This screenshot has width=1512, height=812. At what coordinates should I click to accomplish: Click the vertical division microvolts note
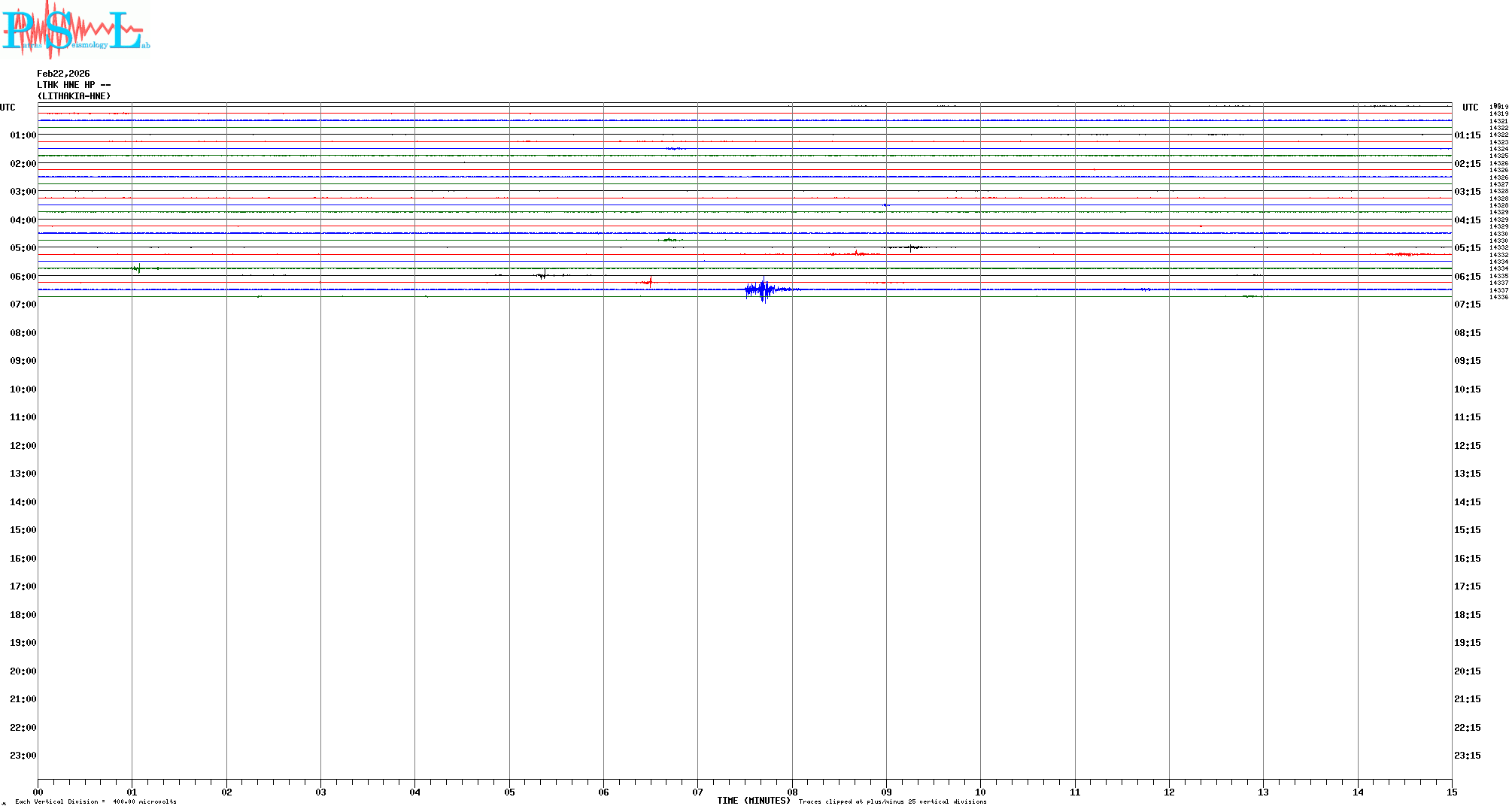point(96,801)
